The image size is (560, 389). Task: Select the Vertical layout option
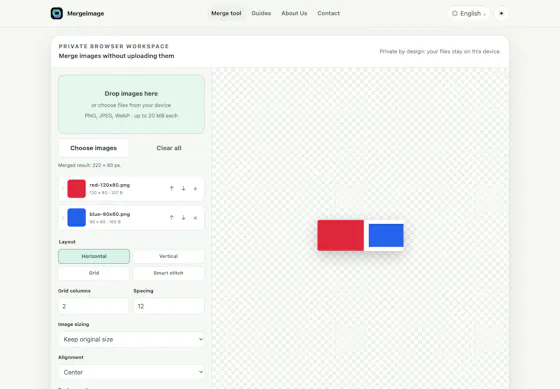pyautogui.click(x=169, y=256)
